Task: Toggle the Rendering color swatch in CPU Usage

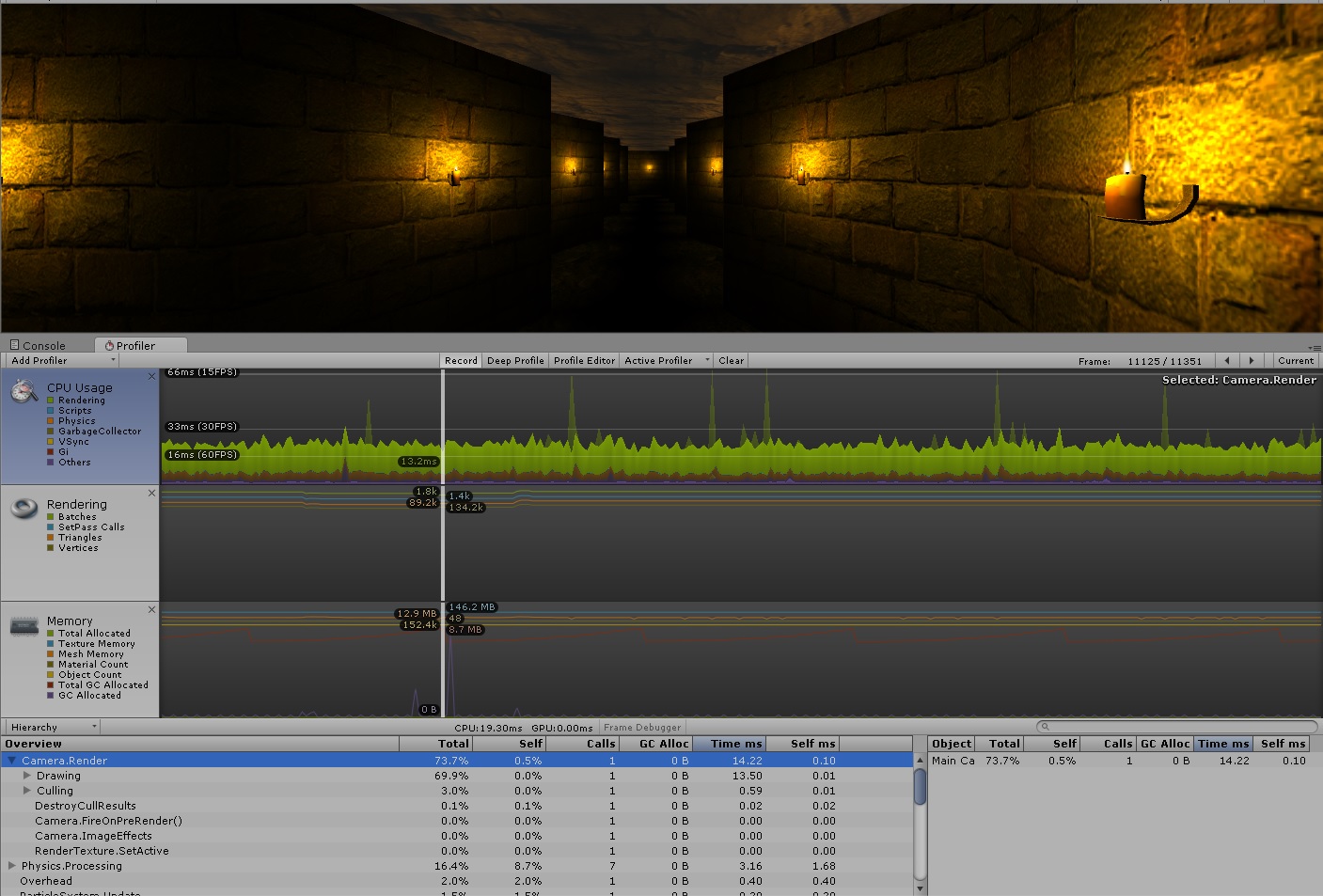Action: pos(51,401)
